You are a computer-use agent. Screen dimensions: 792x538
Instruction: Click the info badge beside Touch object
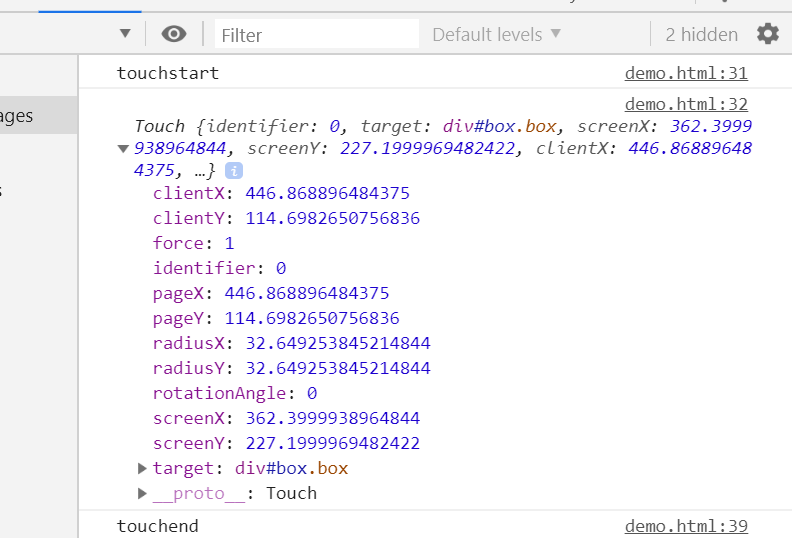pos(234,171)
